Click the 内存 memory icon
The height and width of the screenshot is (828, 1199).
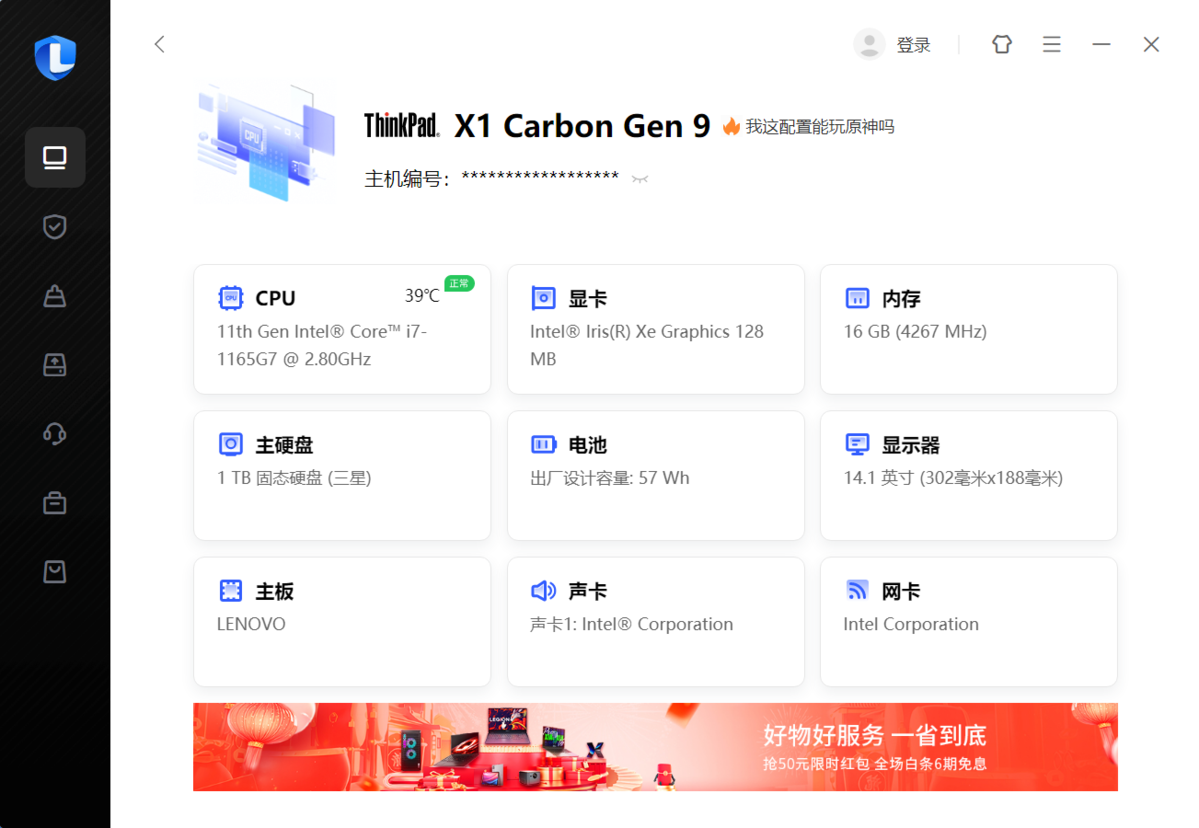(x=857, y=298)
